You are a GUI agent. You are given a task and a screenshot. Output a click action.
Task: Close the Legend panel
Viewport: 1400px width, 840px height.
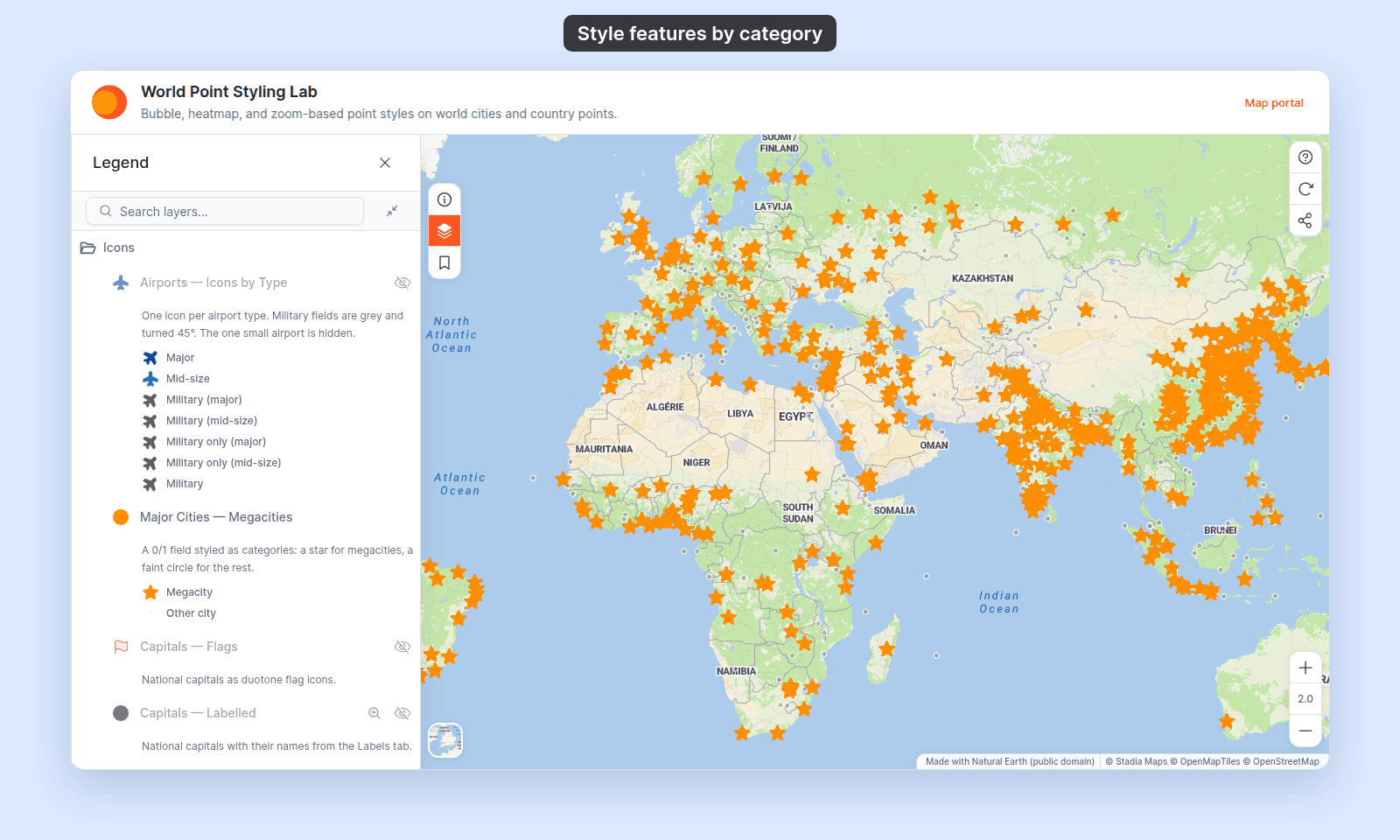[385, 163]
